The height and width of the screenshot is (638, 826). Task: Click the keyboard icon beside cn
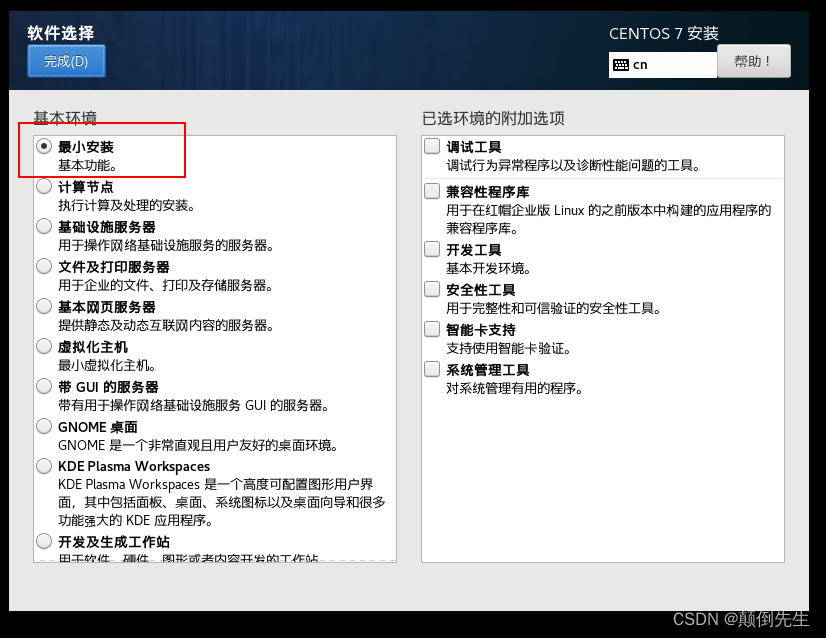pyautogui.click(x=621, y=65)
